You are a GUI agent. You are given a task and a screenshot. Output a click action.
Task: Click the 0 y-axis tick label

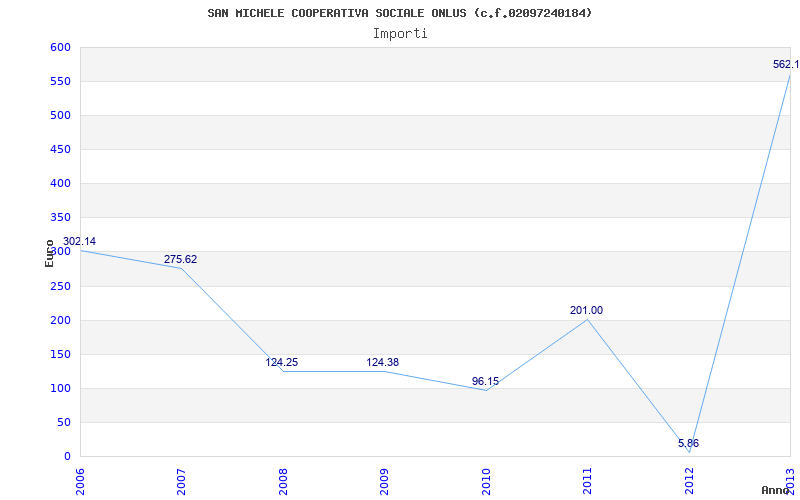click(x=67, y=457)
